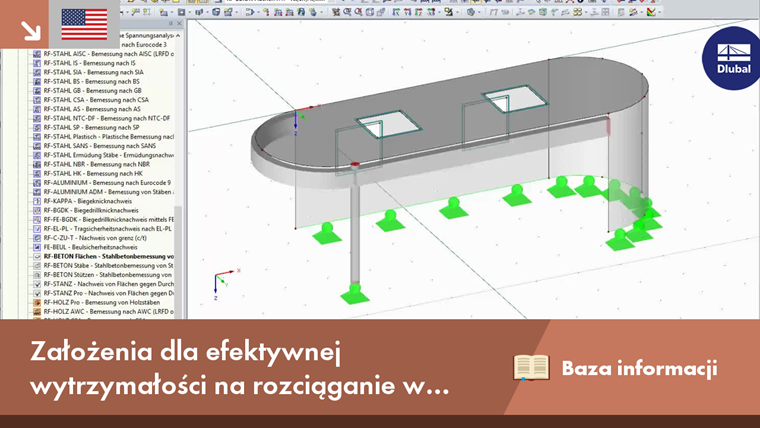Click the RF-KAPPA module icon
Viewport: 760px width, 428px height.
(37, 201)
